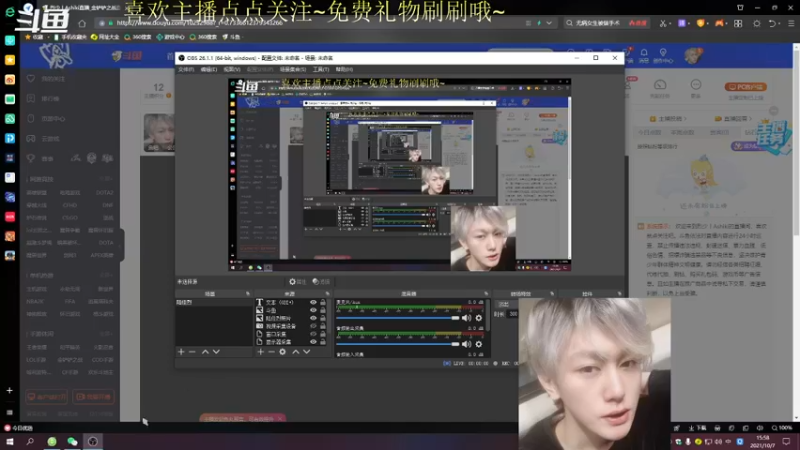
Task: Open browser apps grid icon
Action: click(x=738, y=23)
